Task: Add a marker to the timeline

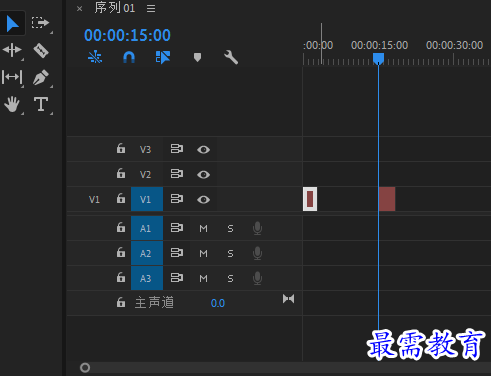Action: click(197, 57)
